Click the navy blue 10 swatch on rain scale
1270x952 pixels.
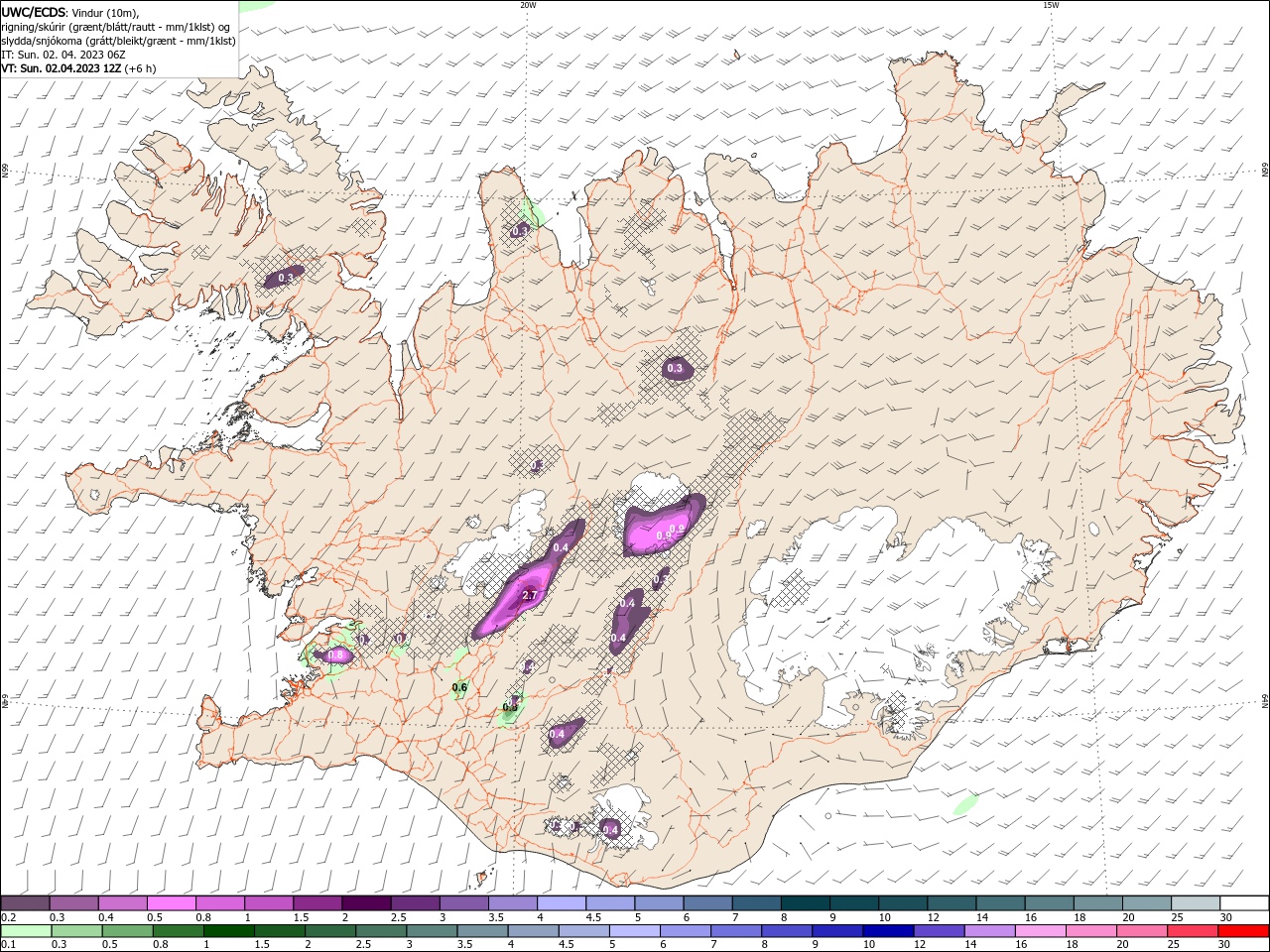(x=886, y=931)
